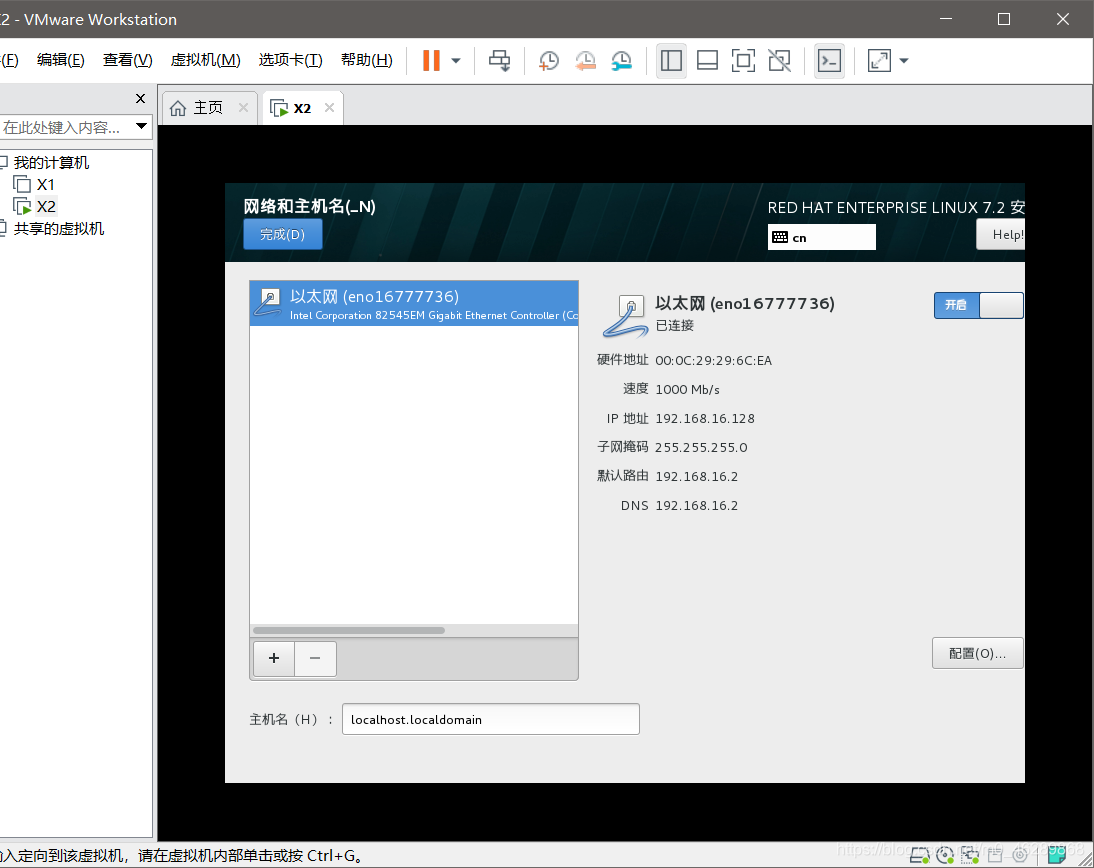The image size is (1094, 868).
Task: Pause the virtual machine with the orange pause icon
Action: [x=431, y=61]
